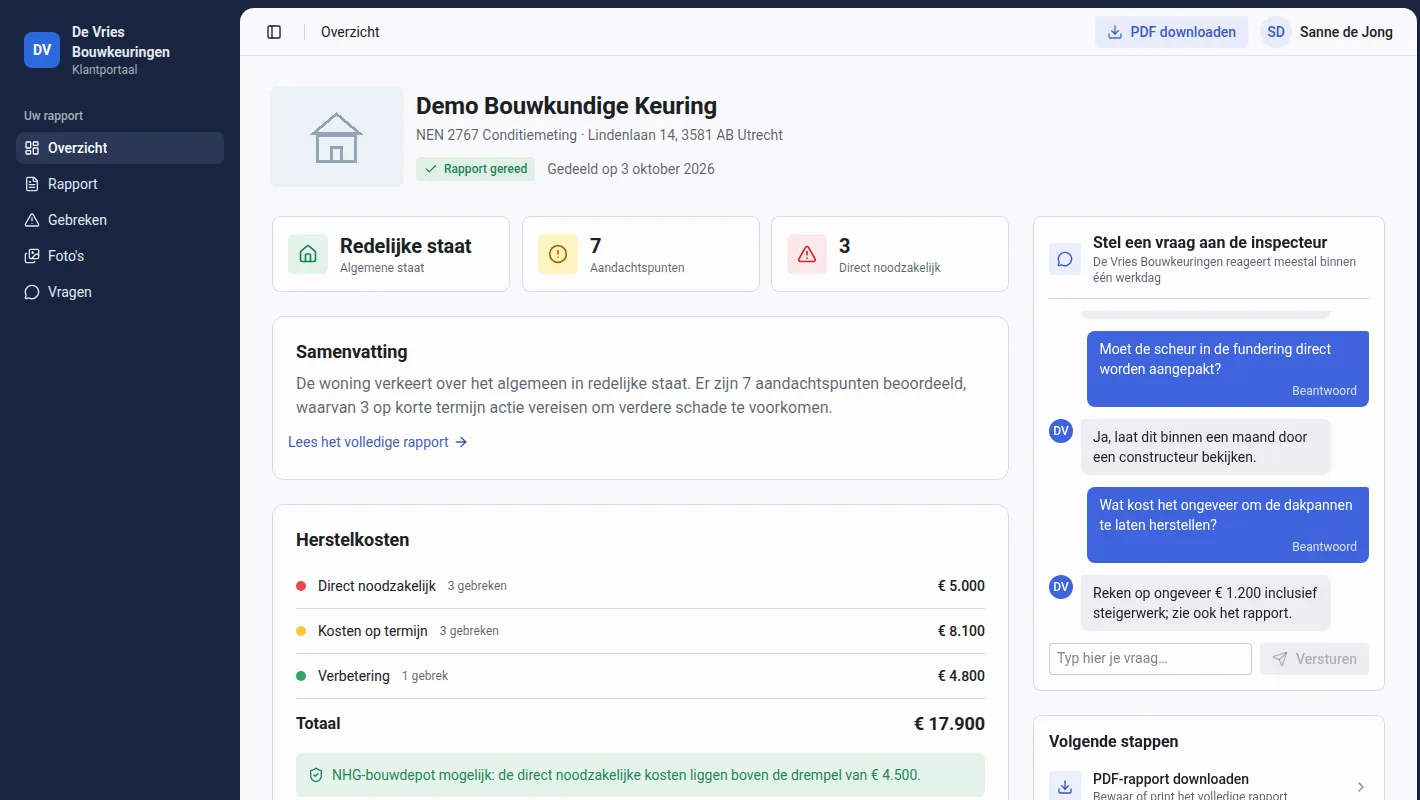This screenshot has height=800, width=1420.
Task: Click the house icon on Redelijke staat card
Action: point(308,254)
